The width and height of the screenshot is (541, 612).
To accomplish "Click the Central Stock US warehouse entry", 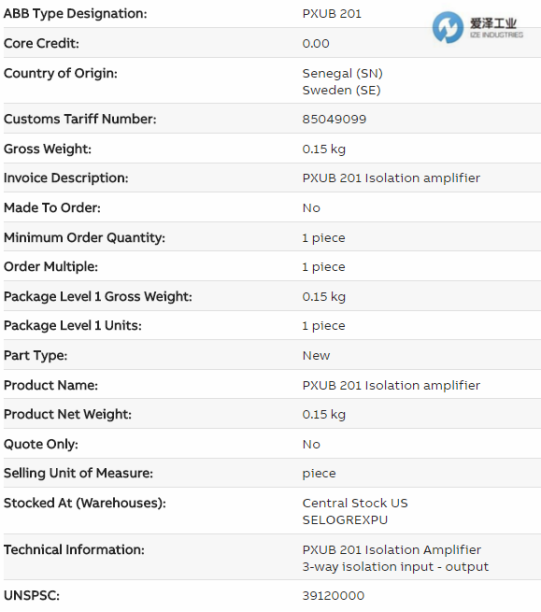I will pyautogui.click(x=355, y=503).
